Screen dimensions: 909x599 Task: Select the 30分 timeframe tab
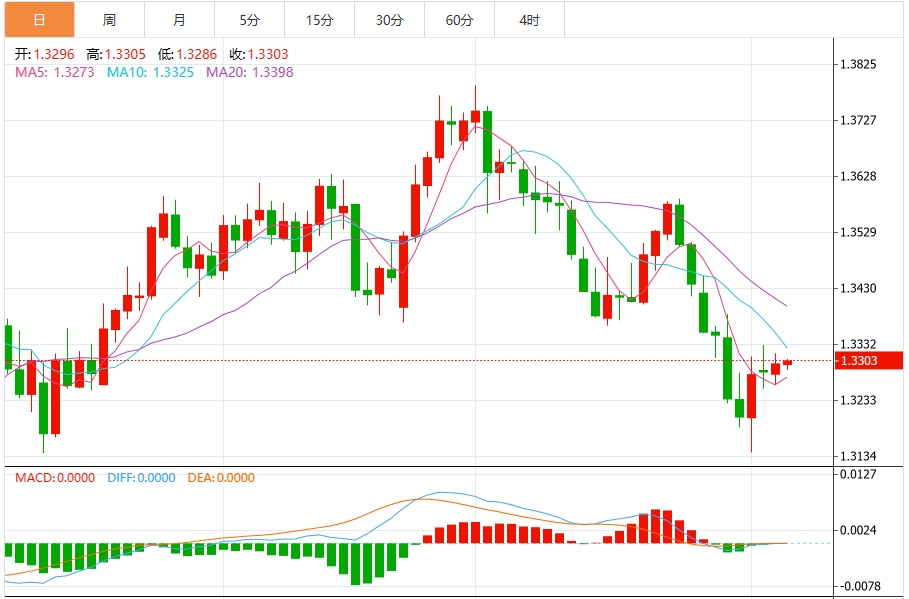point(390,20)
